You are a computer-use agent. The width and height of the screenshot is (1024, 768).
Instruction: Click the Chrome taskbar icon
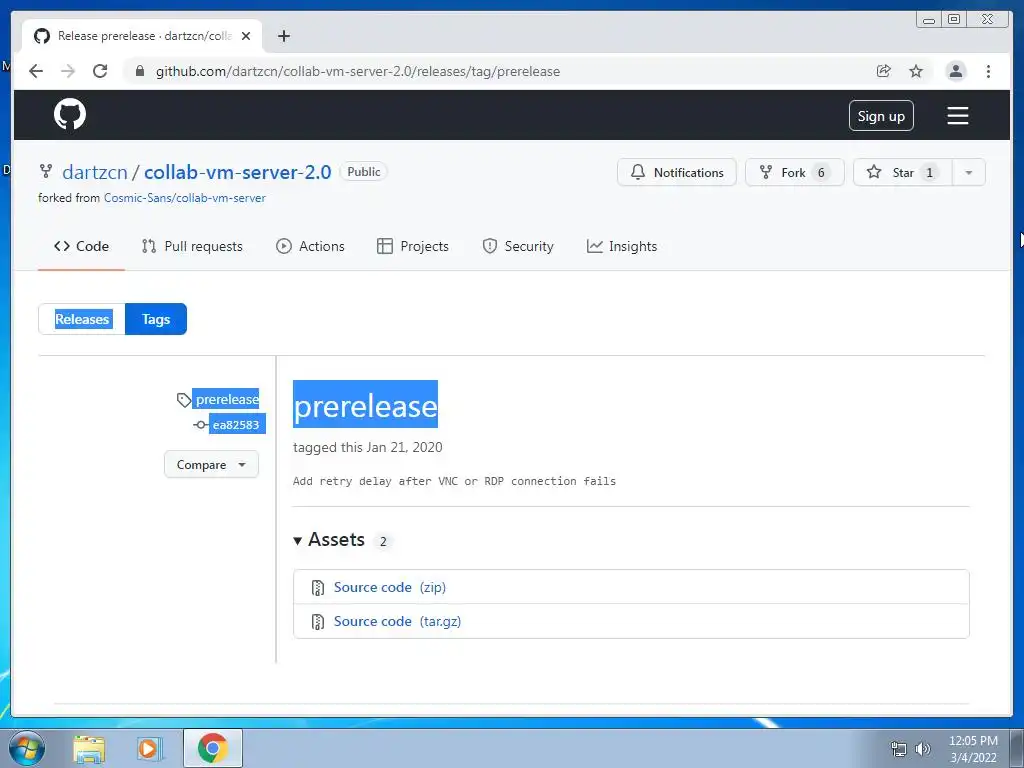(x=212, y=748)
